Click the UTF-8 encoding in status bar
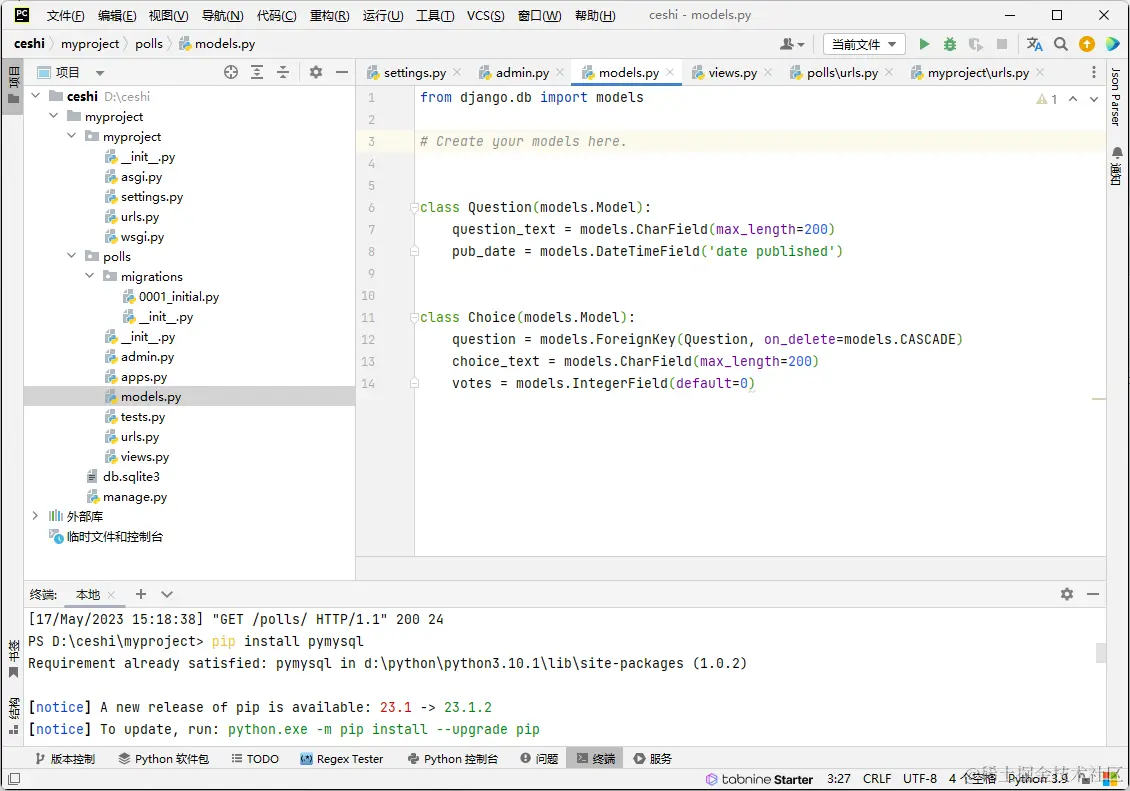This screenshot has width=1130, height=791. [920, 778]
